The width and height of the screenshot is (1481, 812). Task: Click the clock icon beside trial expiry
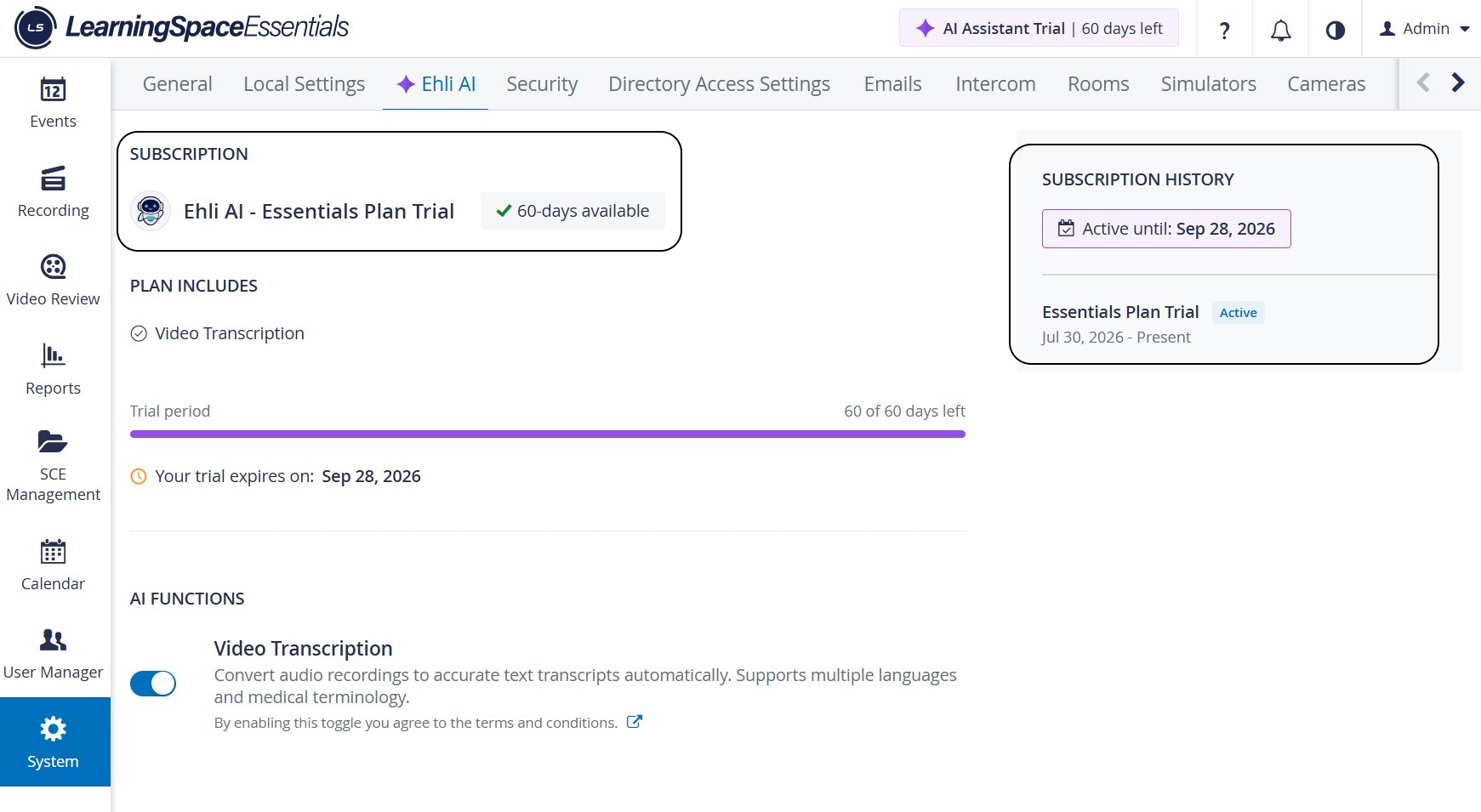(139, 476)
